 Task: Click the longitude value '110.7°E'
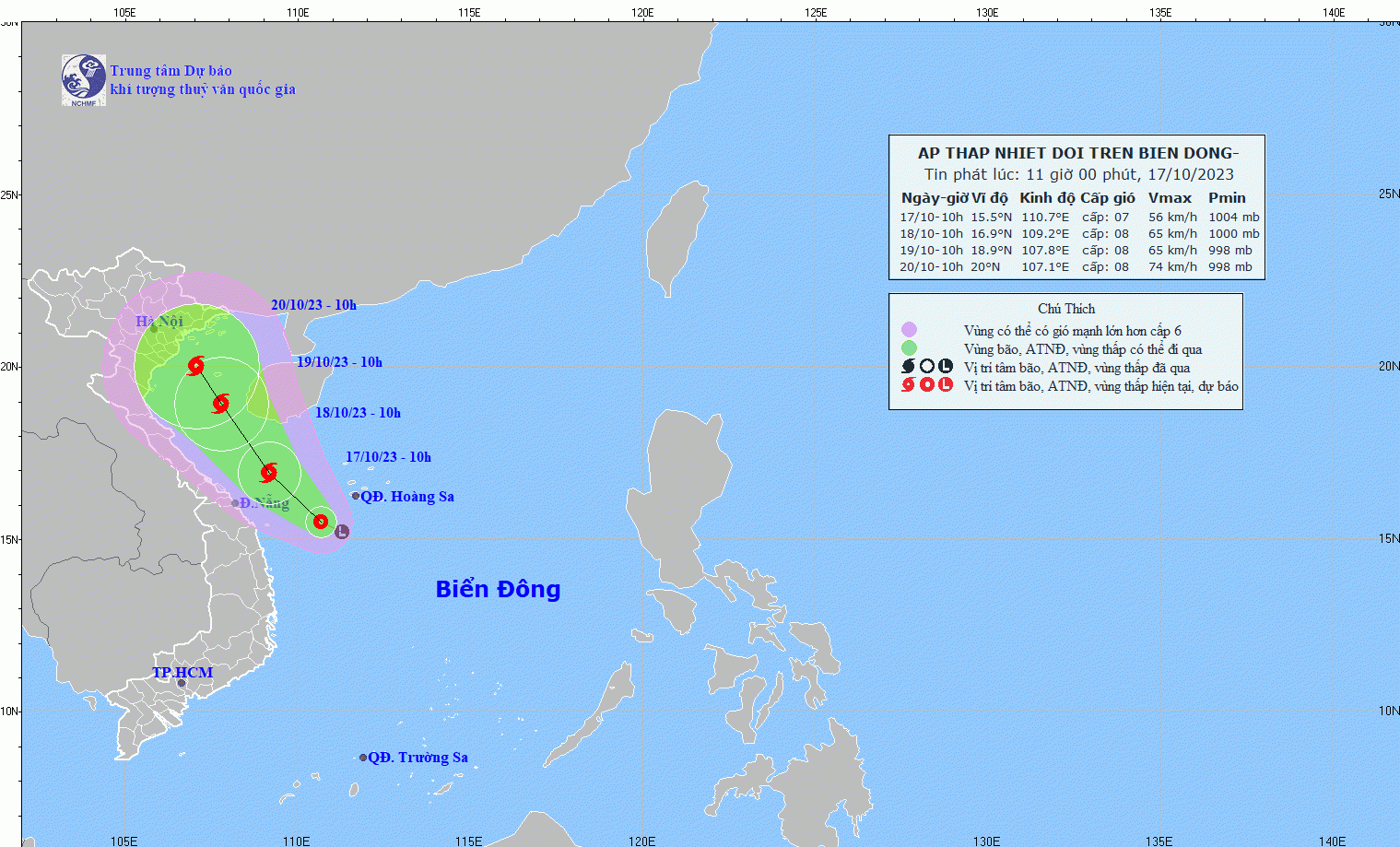[x=1045, y=218]
